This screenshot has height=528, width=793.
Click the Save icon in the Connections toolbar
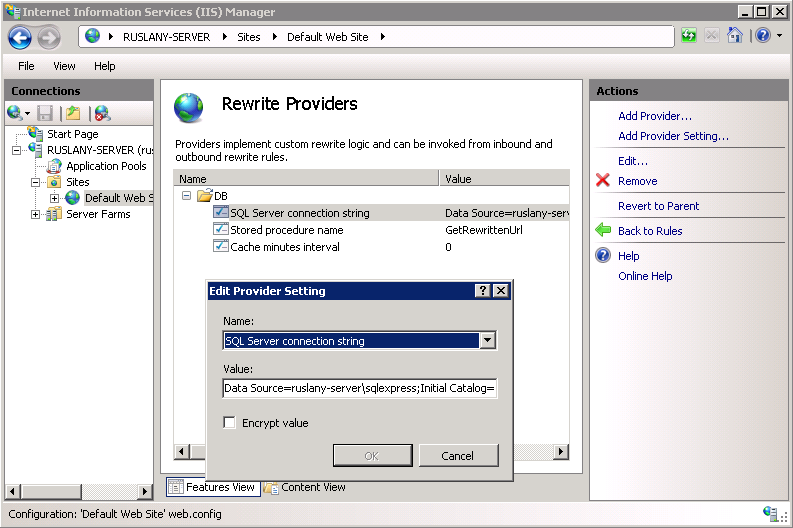click(x=45, y=114)
